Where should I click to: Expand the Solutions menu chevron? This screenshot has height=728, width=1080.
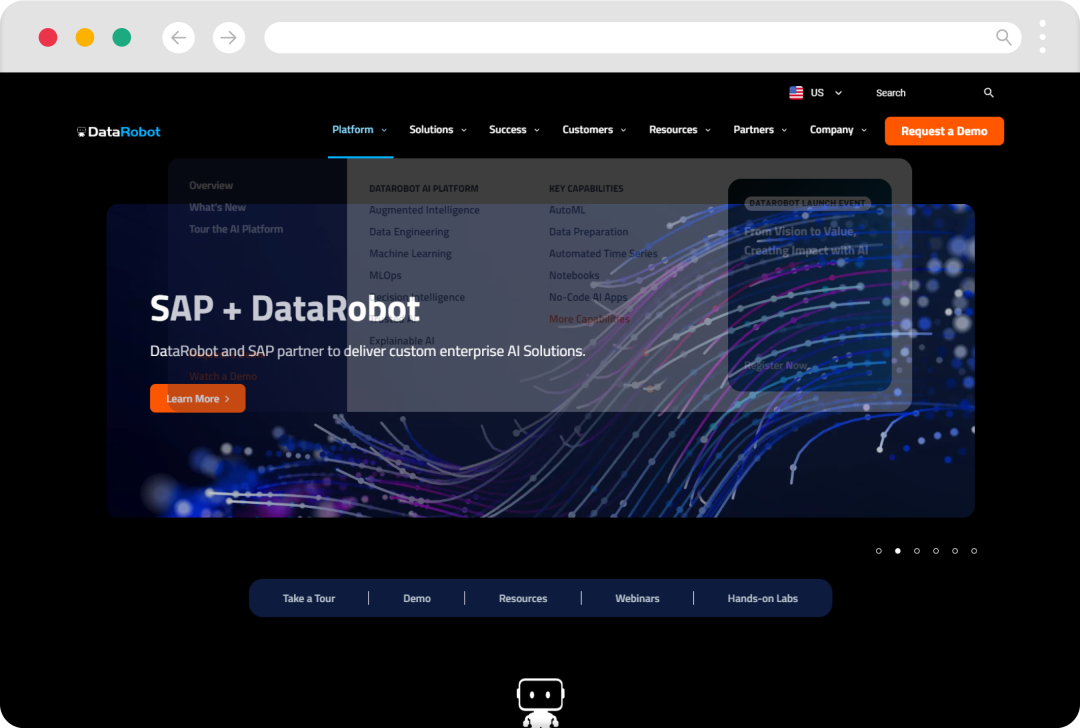point(464,130)
